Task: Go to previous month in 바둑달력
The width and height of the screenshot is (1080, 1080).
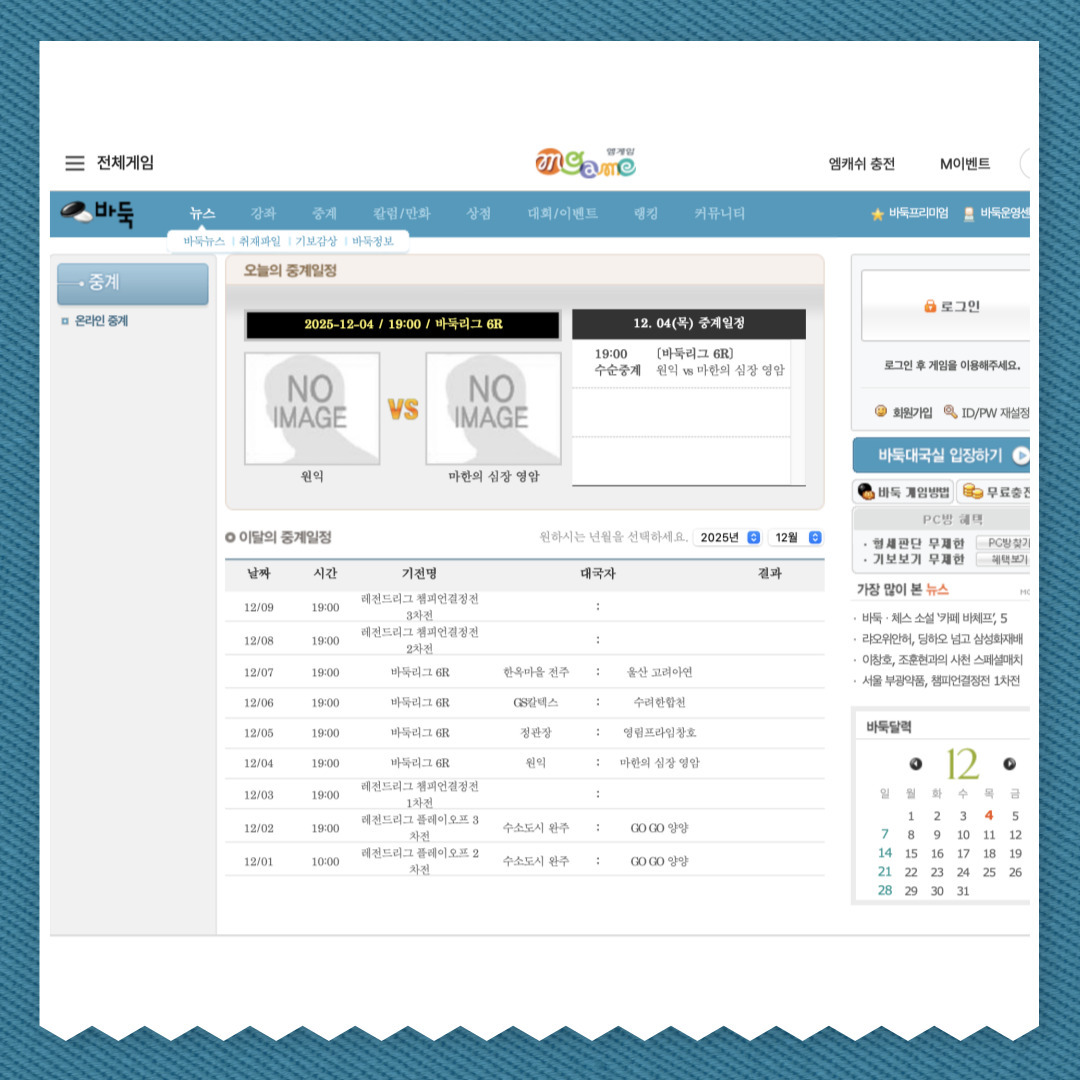Action: point(915,763)
